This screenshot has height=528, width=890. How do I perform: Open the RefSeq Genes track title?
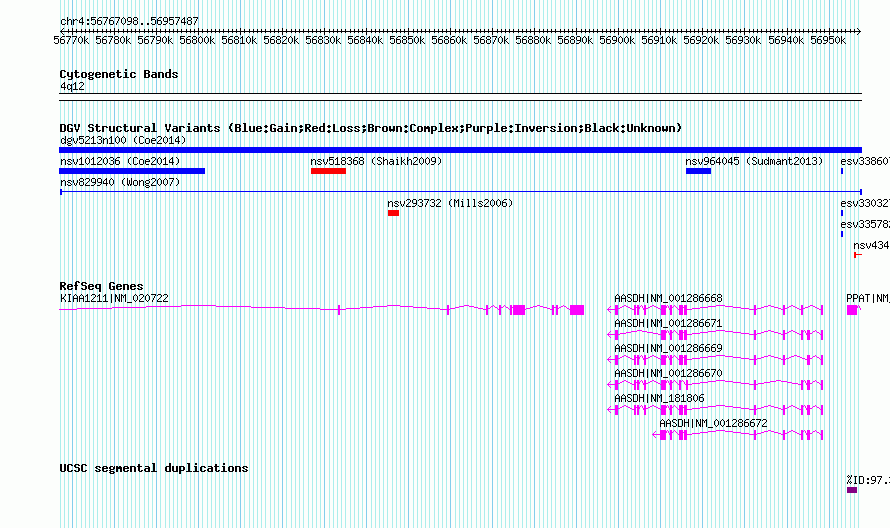pyautogui.click(x=101, y=286)
